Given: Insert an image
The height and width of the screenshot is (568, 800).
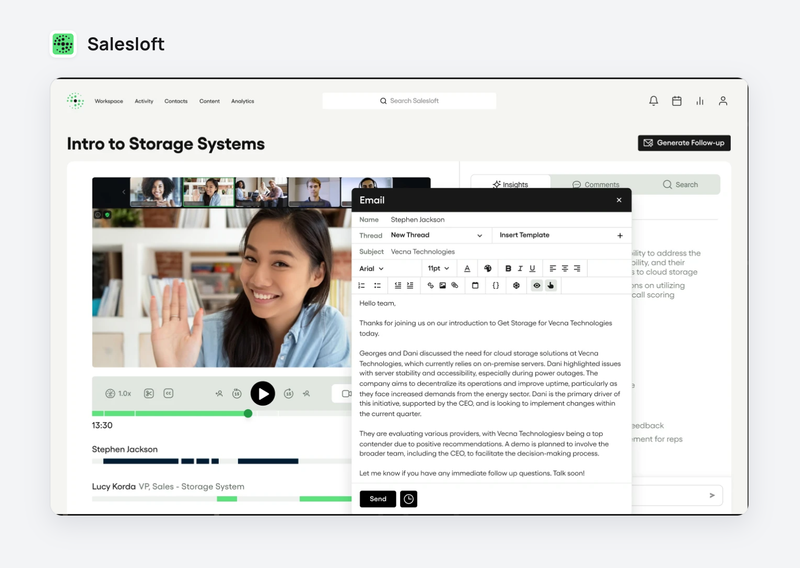Looking at the screenshot, I should (442, 285).
